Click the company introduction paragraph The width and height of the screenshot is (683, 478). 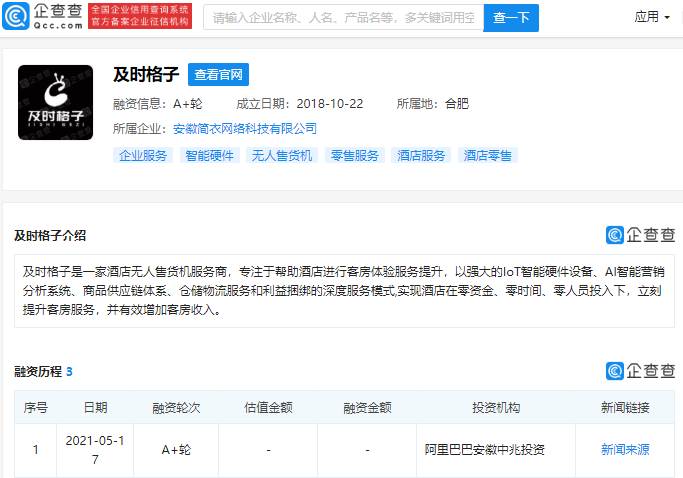coord(344,291)
